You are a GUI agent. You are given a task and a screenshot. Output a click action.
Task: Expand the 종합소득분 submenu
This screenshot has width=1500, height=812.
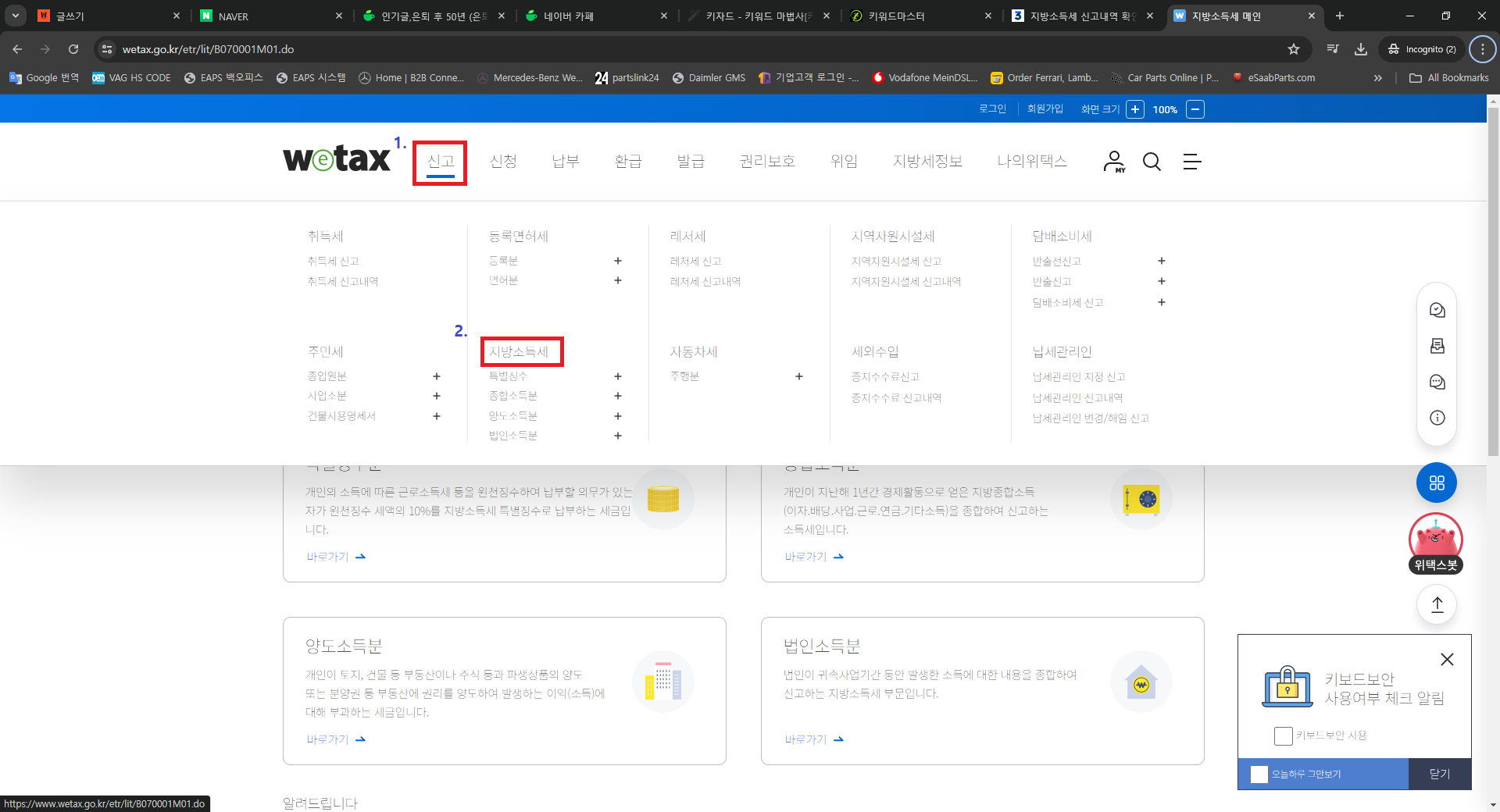click(x=617, y=396)
